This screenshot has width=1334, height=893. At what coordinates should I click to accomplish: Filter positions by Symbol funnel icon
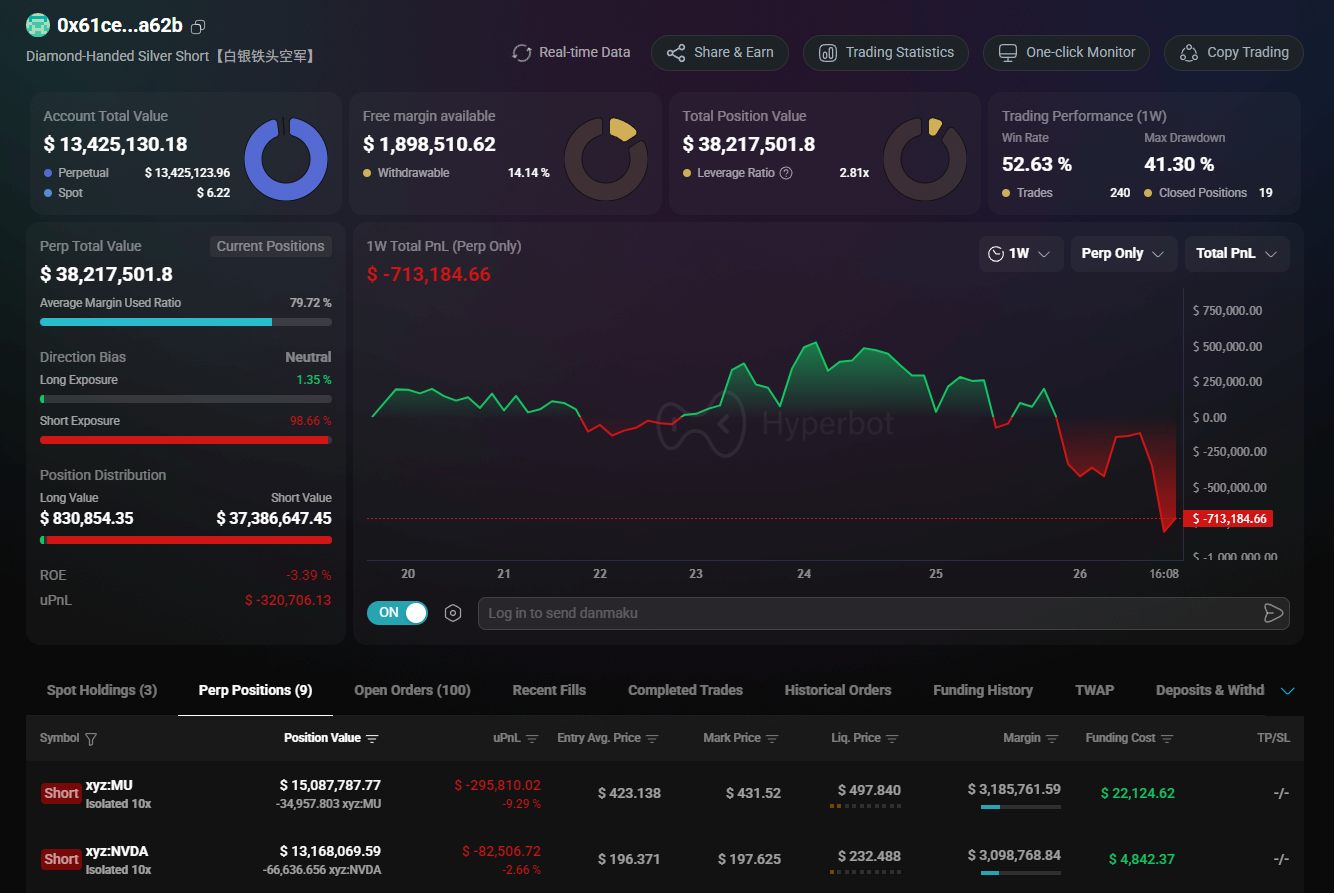(91, 739)
